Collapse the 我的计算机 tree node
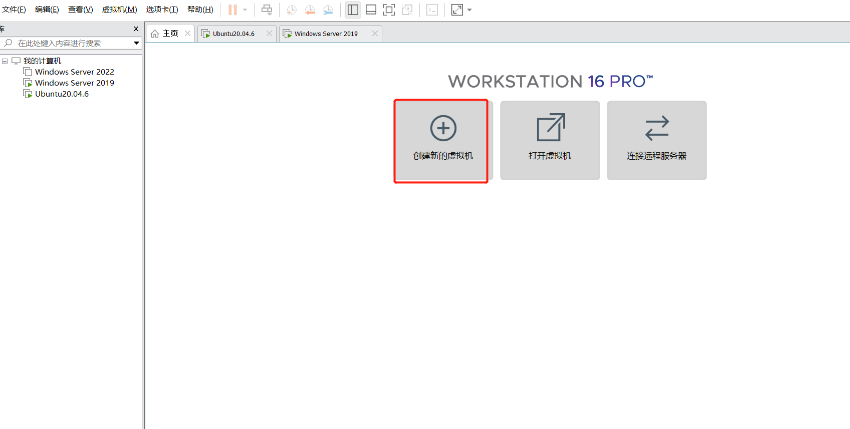The height and width of the screenshot is (429, 850). click(x=5, y=61)
